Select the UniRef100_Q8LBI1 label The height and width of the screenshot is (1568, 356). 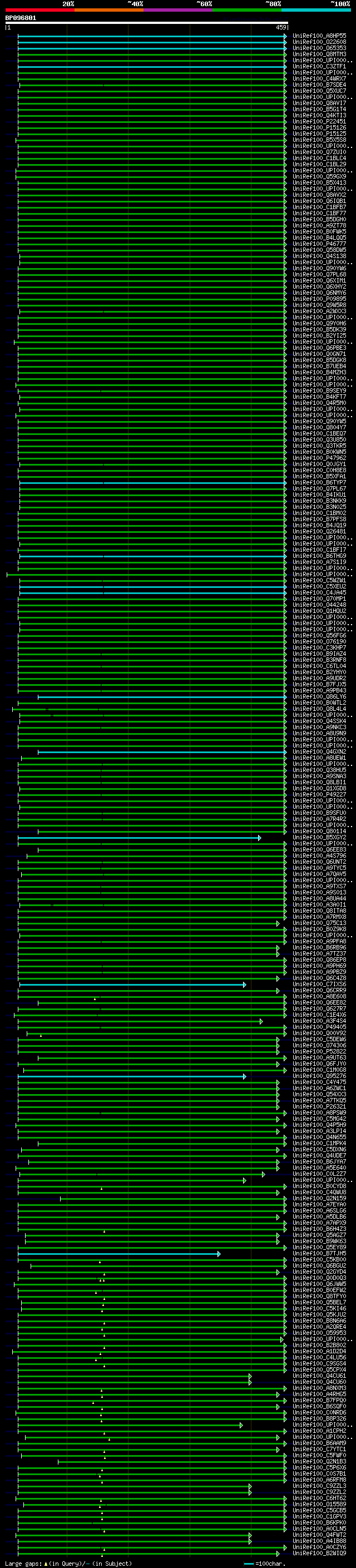tap(319, 783)
